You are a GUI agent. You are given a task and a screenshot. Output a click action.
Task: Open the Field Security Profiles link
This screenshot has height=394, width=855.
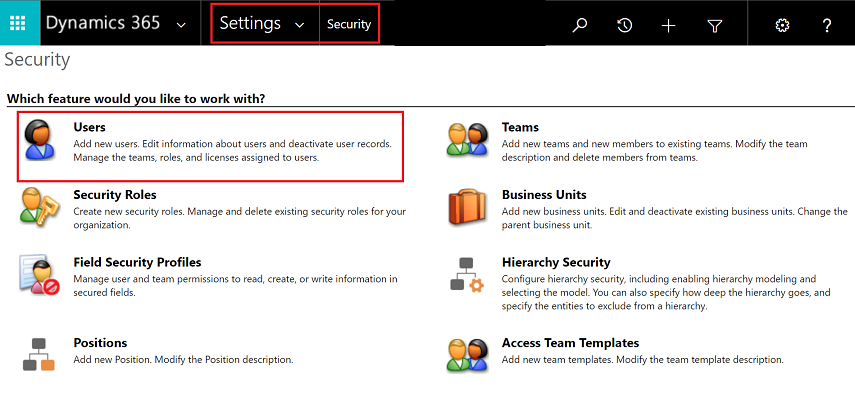click(137, 262)
